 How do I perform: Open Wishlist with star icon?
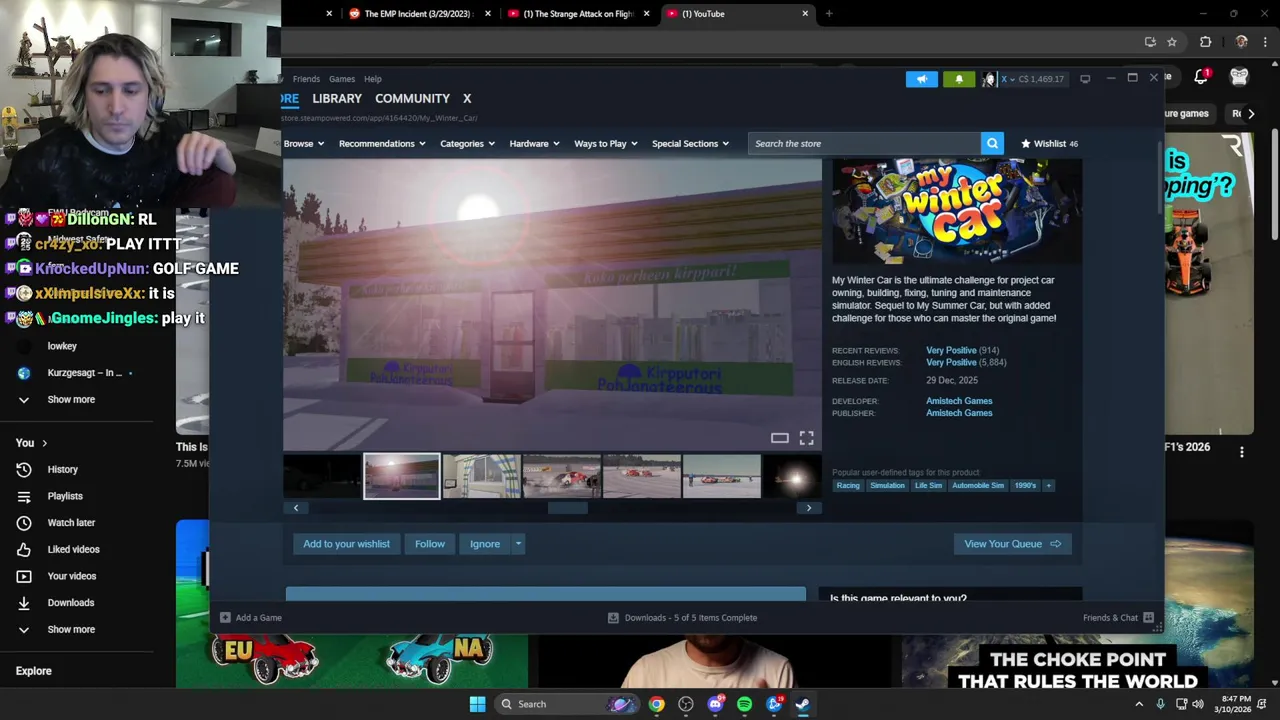pos(1049,144)
